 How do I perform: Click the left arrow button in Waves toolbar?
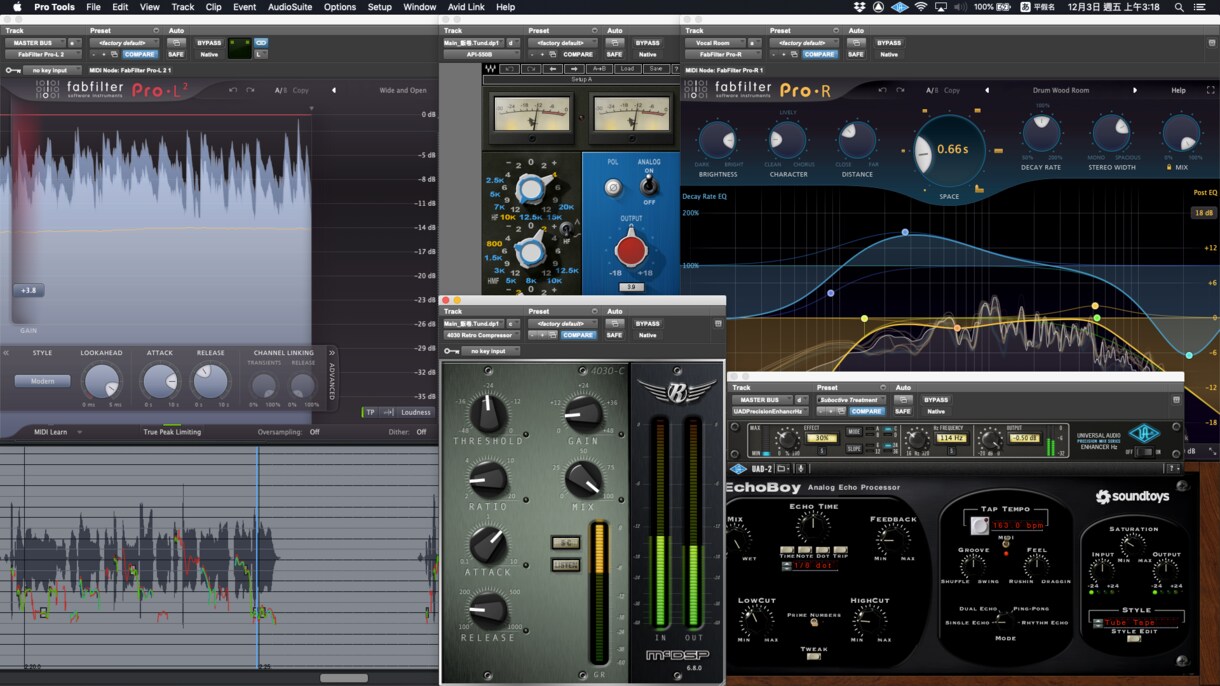tap(551, 69)
